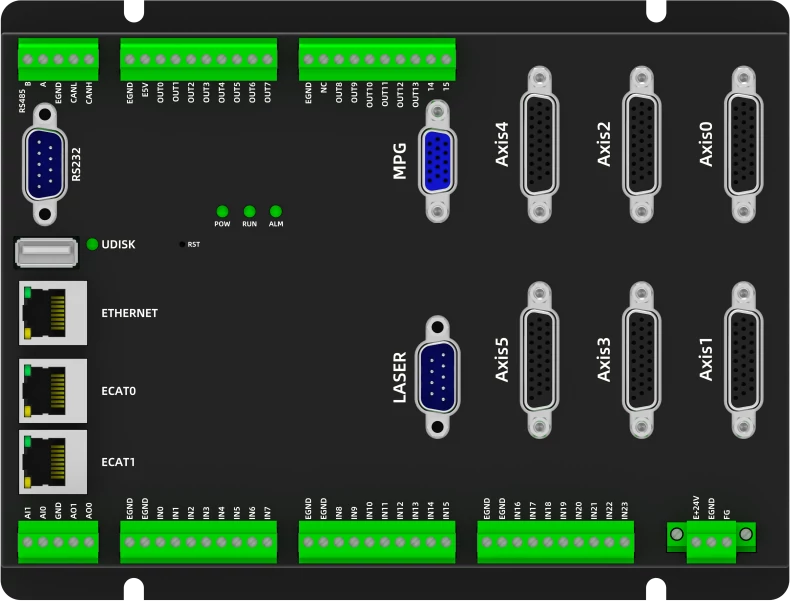This screenshot has height=601, width=790.
Task: Click the "LASER" label text
Action: [x=400, y=377]
